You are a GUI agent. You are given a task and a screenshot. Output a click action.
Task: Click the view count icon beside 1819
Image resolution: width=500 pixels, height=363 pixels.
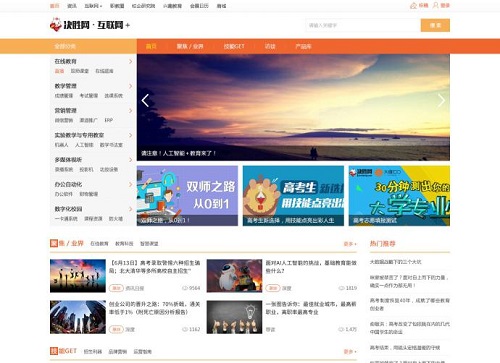(x=342, y=288)
